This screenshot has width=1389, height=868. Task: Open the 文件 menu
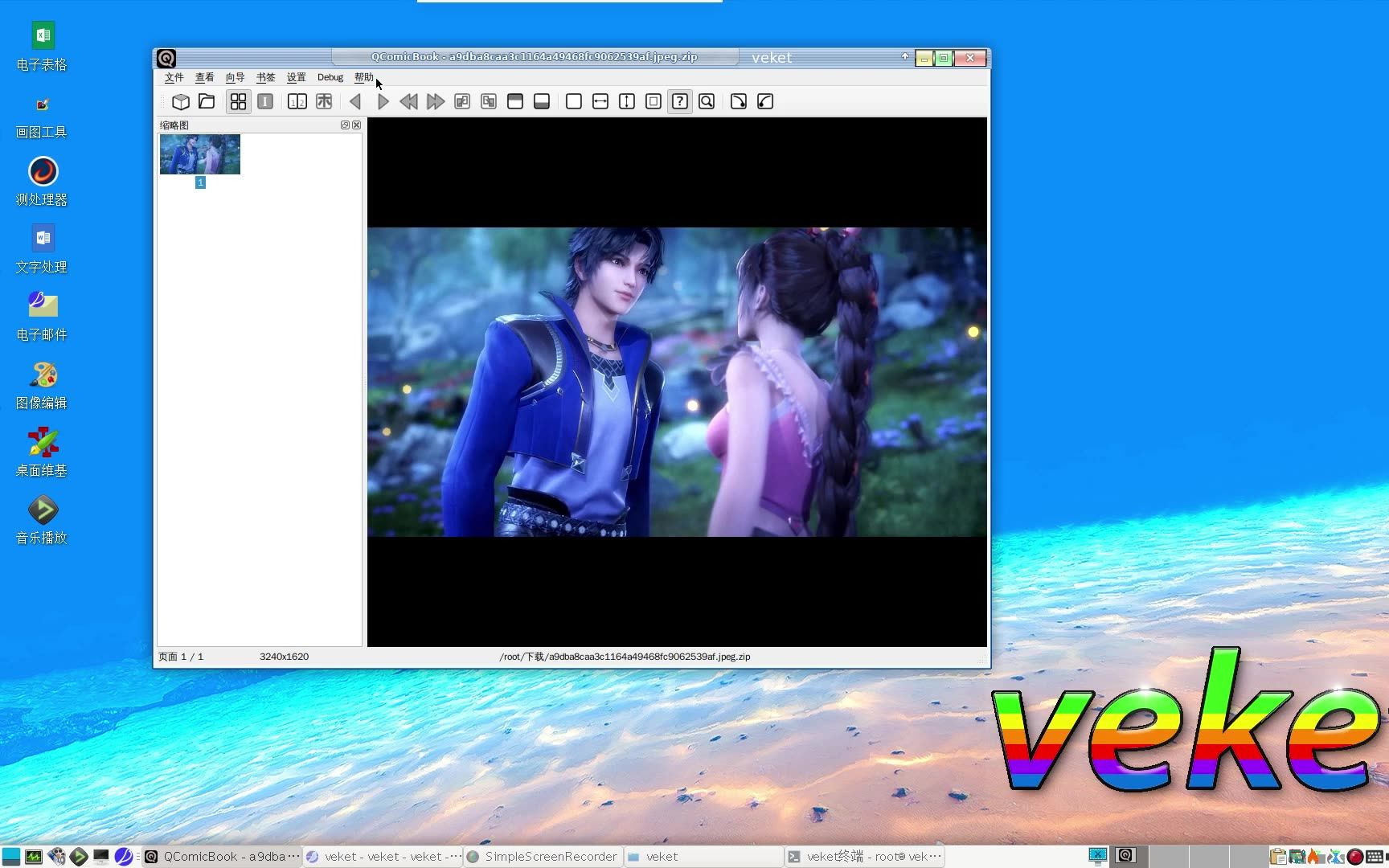pyautogui.click(x=174, y=77)
